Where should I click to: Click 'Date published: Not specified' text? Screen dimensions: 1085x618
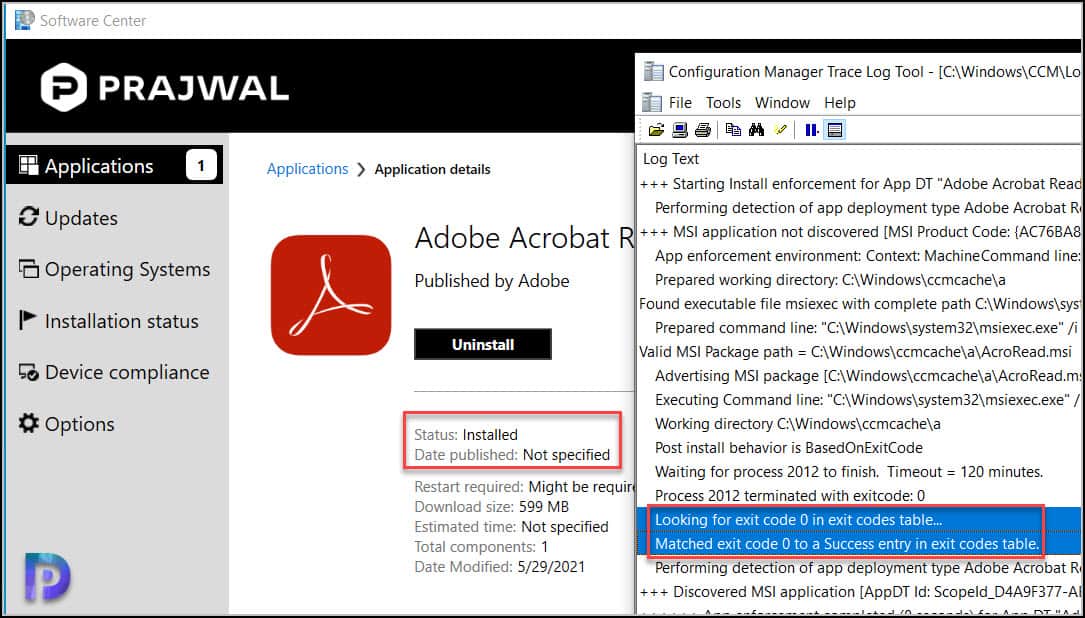pos(512,455)
